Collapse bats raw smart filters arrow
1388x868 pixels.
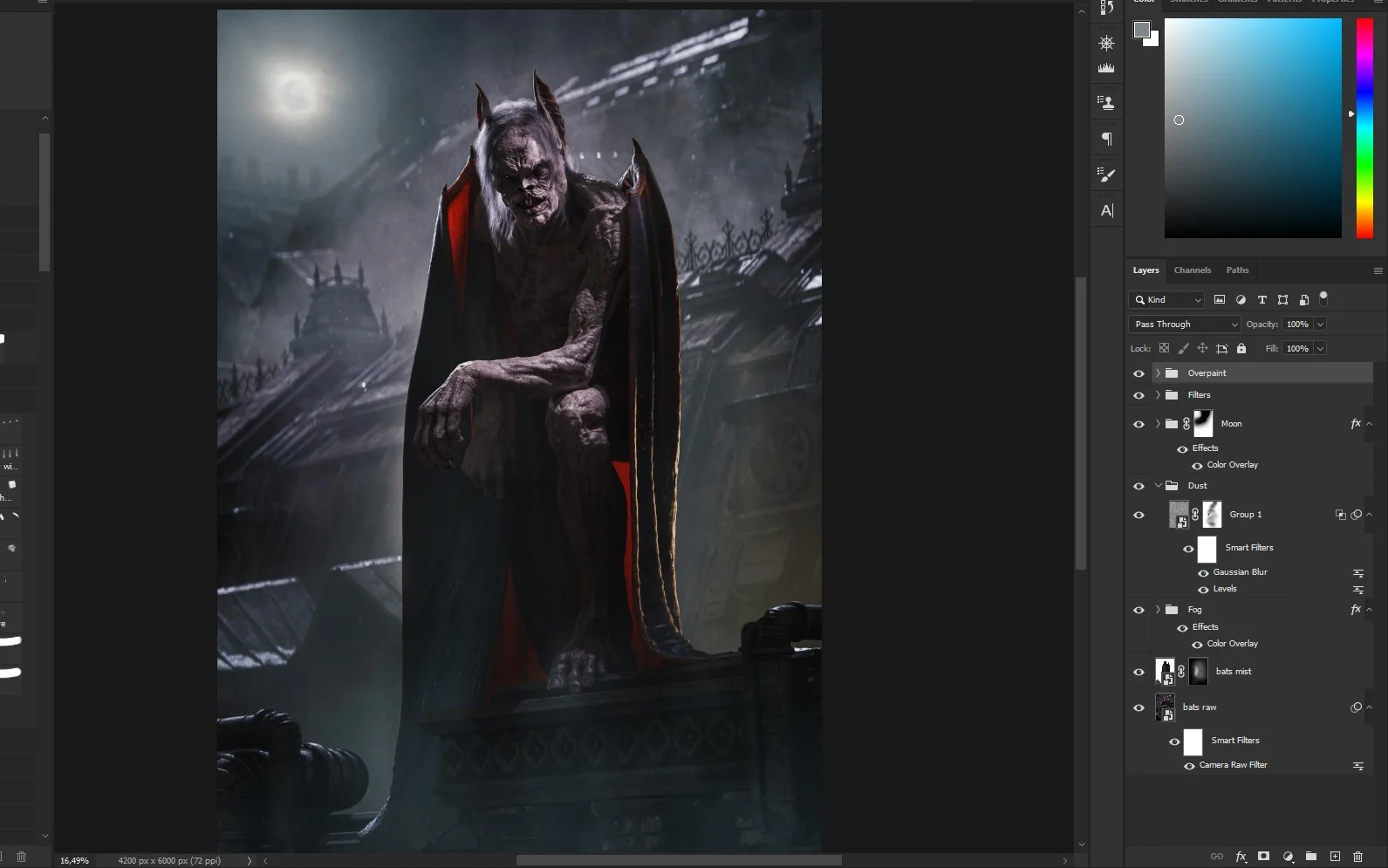coord(1370,707)
